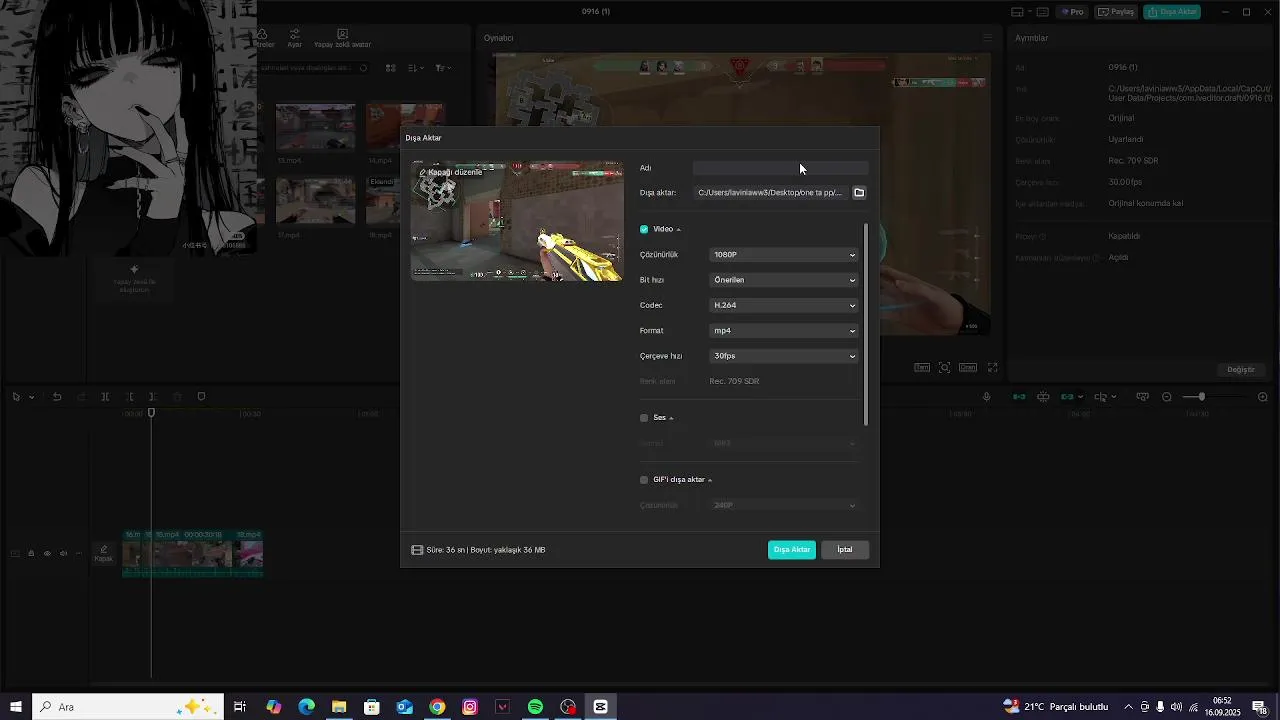Cancel export with İptal button
The image size is (1280, 720).
pos(845,550)
